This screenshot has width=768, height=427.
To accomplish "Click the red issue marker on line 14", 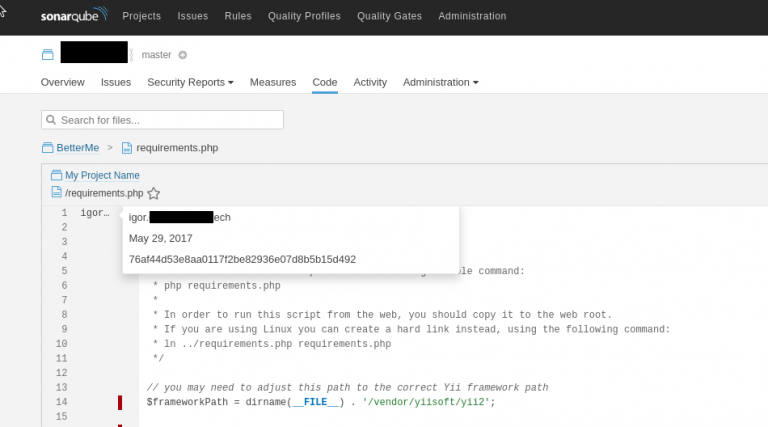I will pos(120,402).
